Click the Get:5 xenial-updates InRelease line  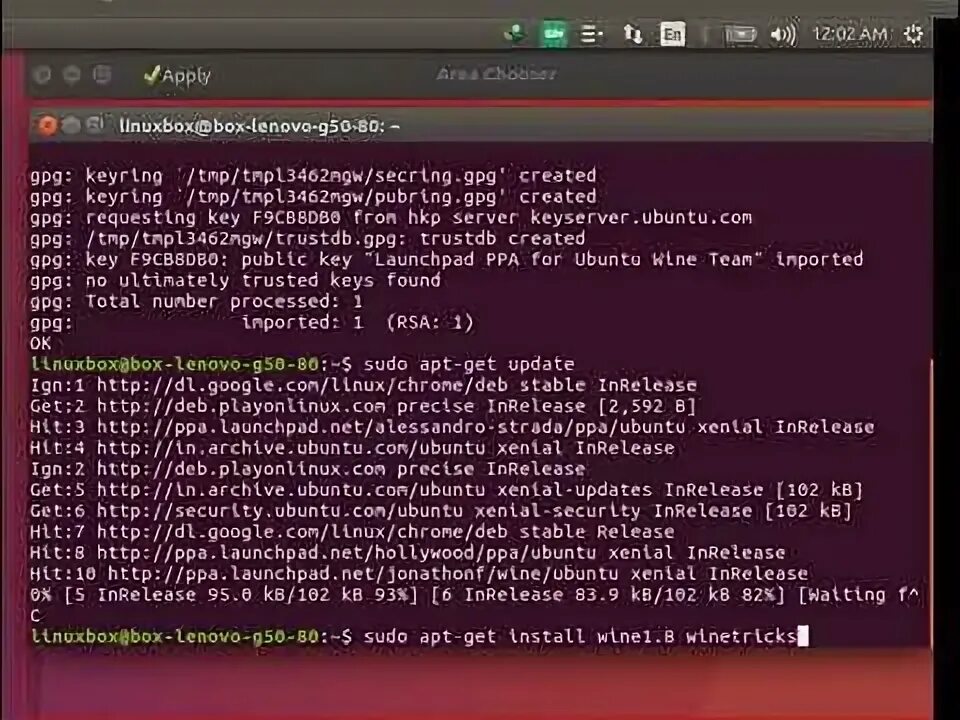[446, 490]
